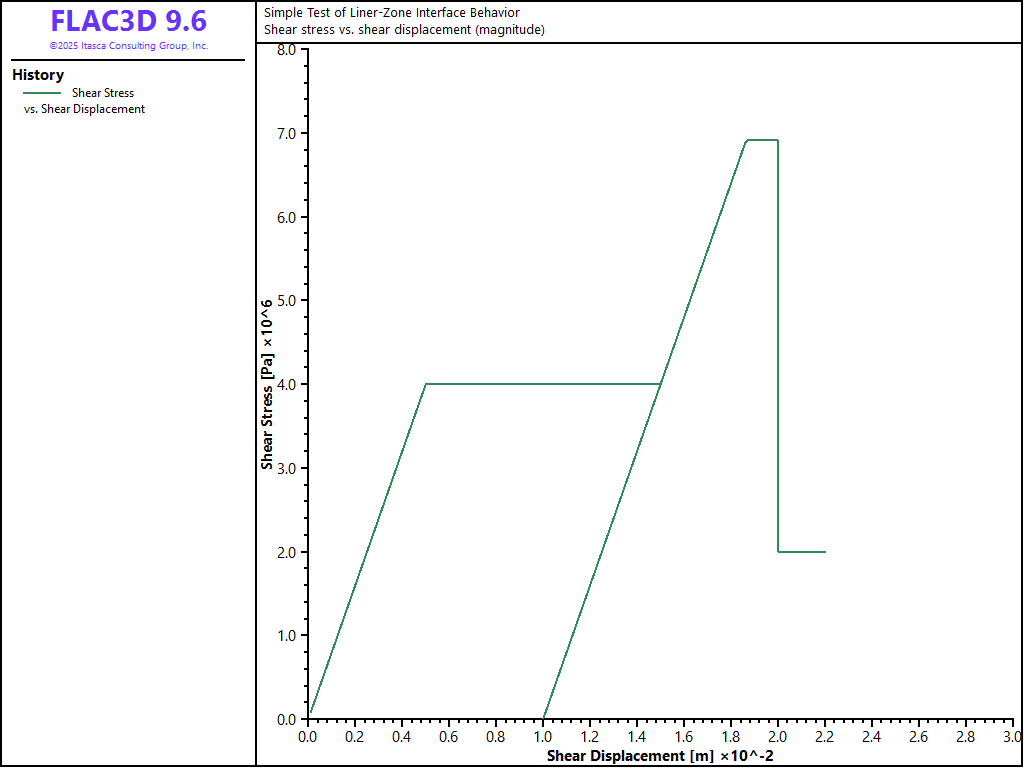Viewport: 1024px width, 768px height.
Task: Click the residual curve segment at 2.0 stress
Action: pyautogui.click(x=802, y=552)
